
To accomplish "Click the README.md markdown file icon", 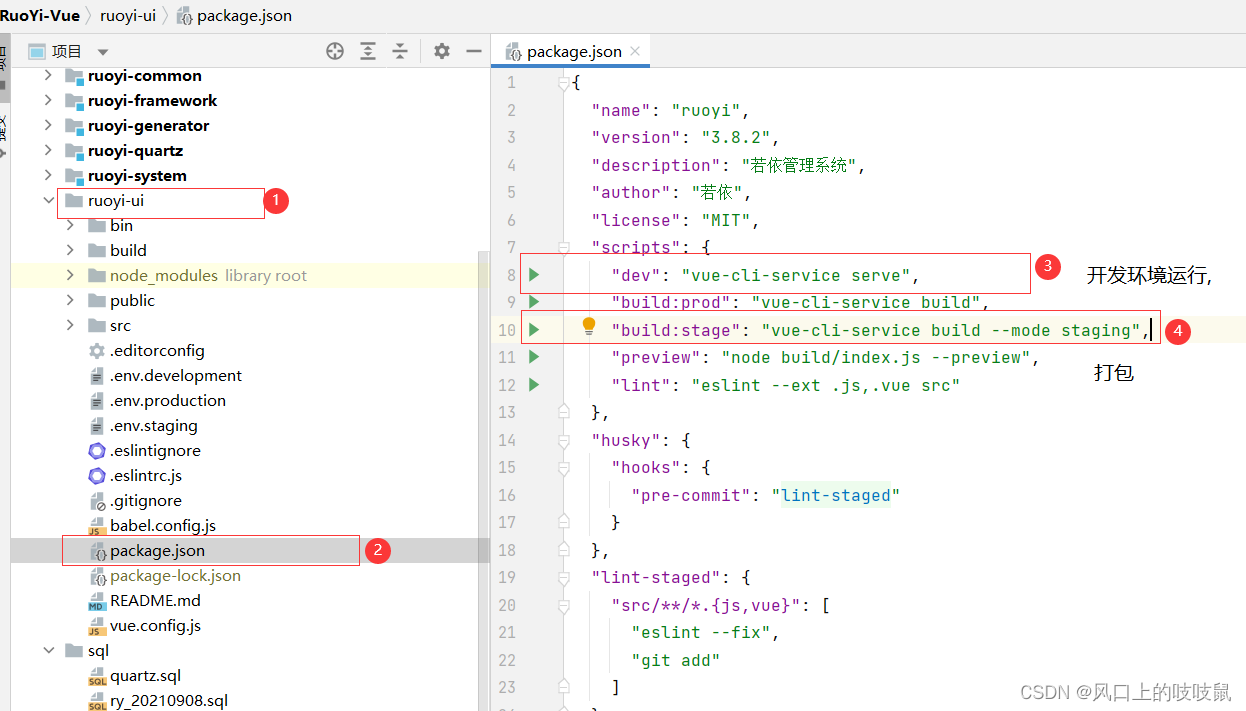I will tap(97, 601).
